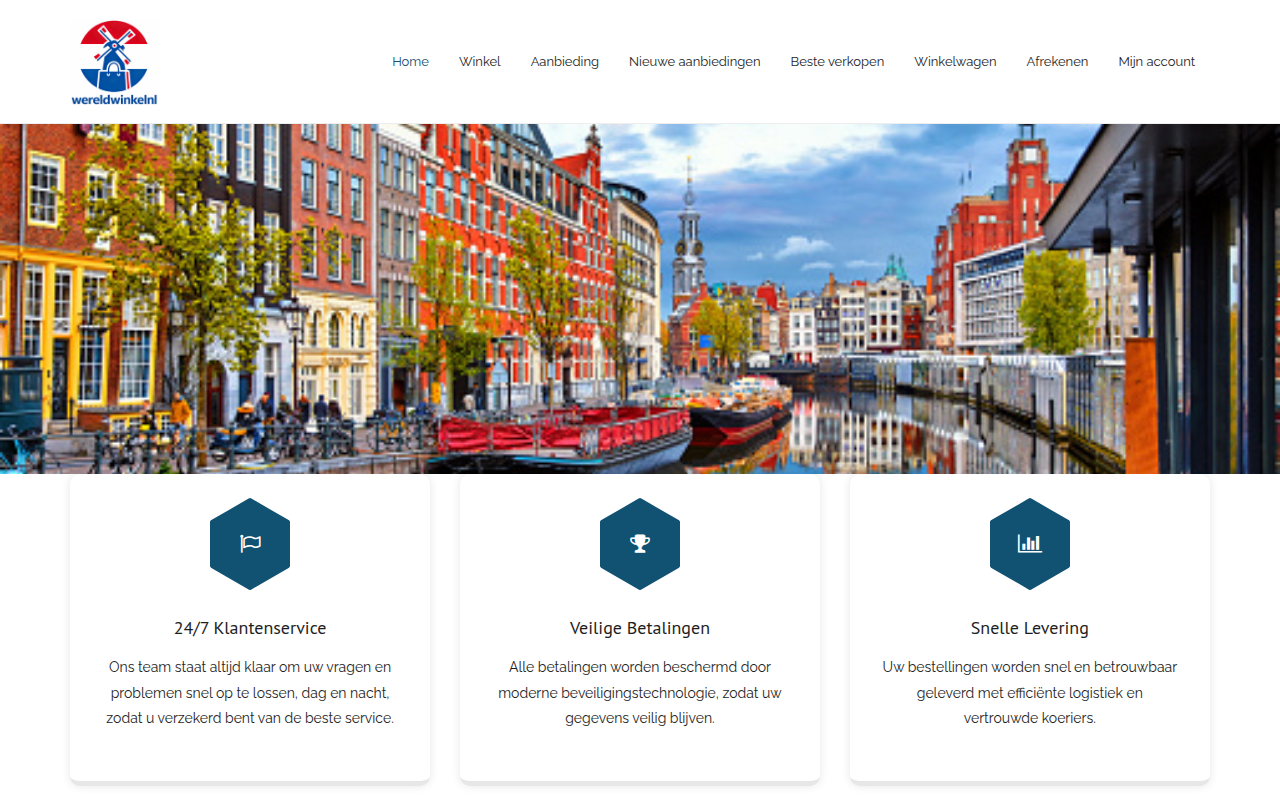The image size is (1280, 800).
Task: Open the Aanbieding menu link
Action: click(x=565, y=62)
